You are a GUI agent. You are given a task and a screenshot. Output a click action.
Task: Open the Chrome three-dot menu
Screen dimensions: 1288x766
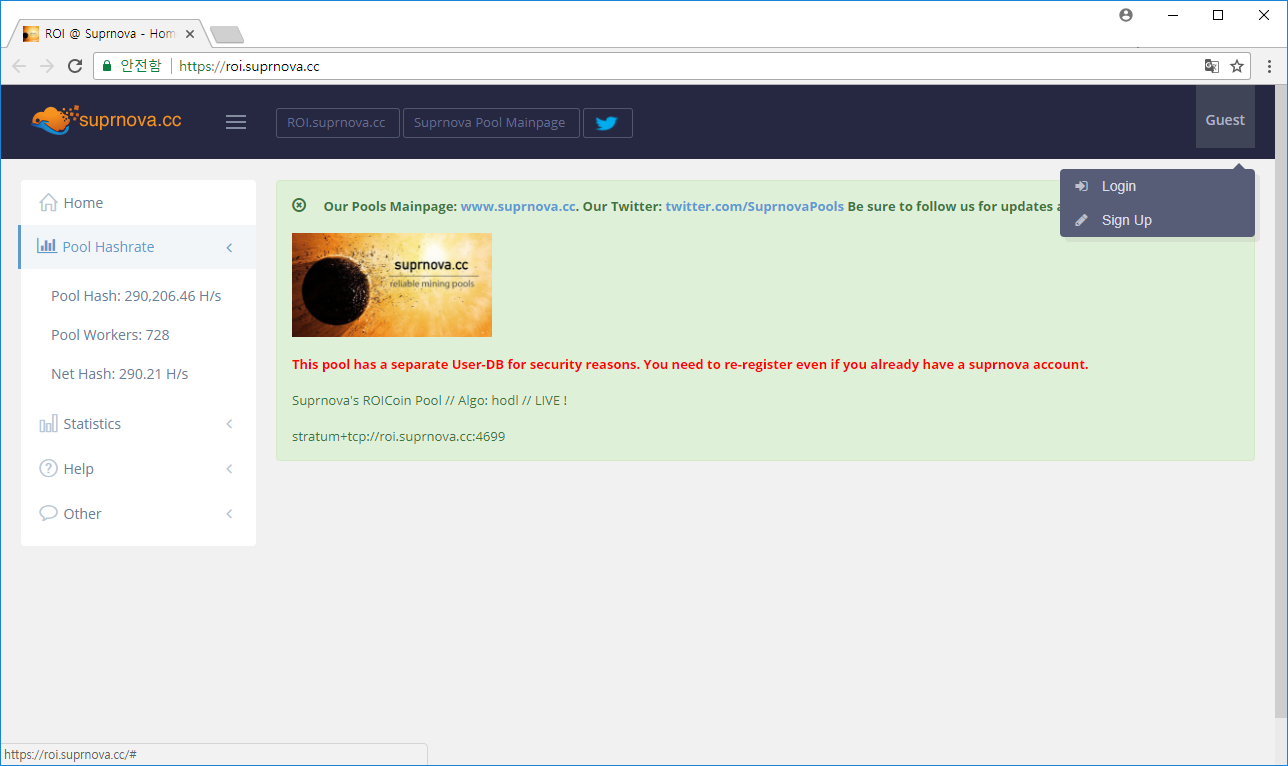(x=1270, y=66)
